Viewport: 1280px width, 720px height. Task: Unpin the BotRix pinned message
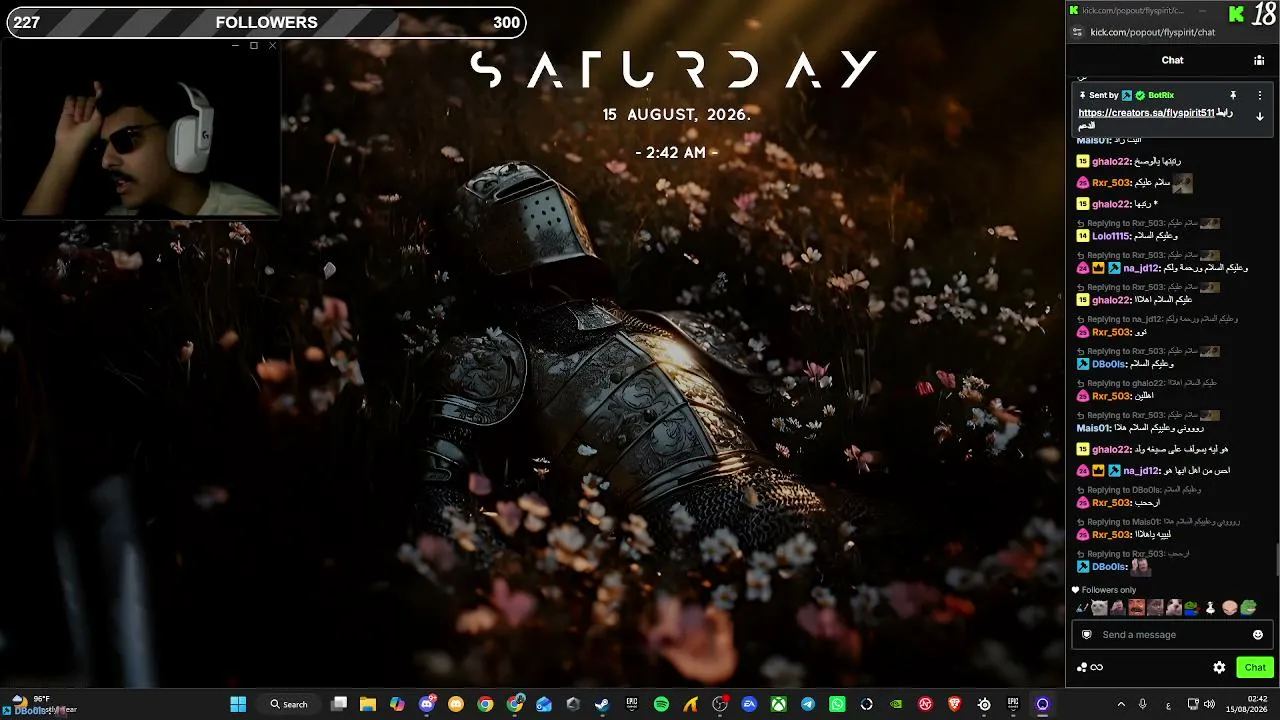pos(1233,95)
